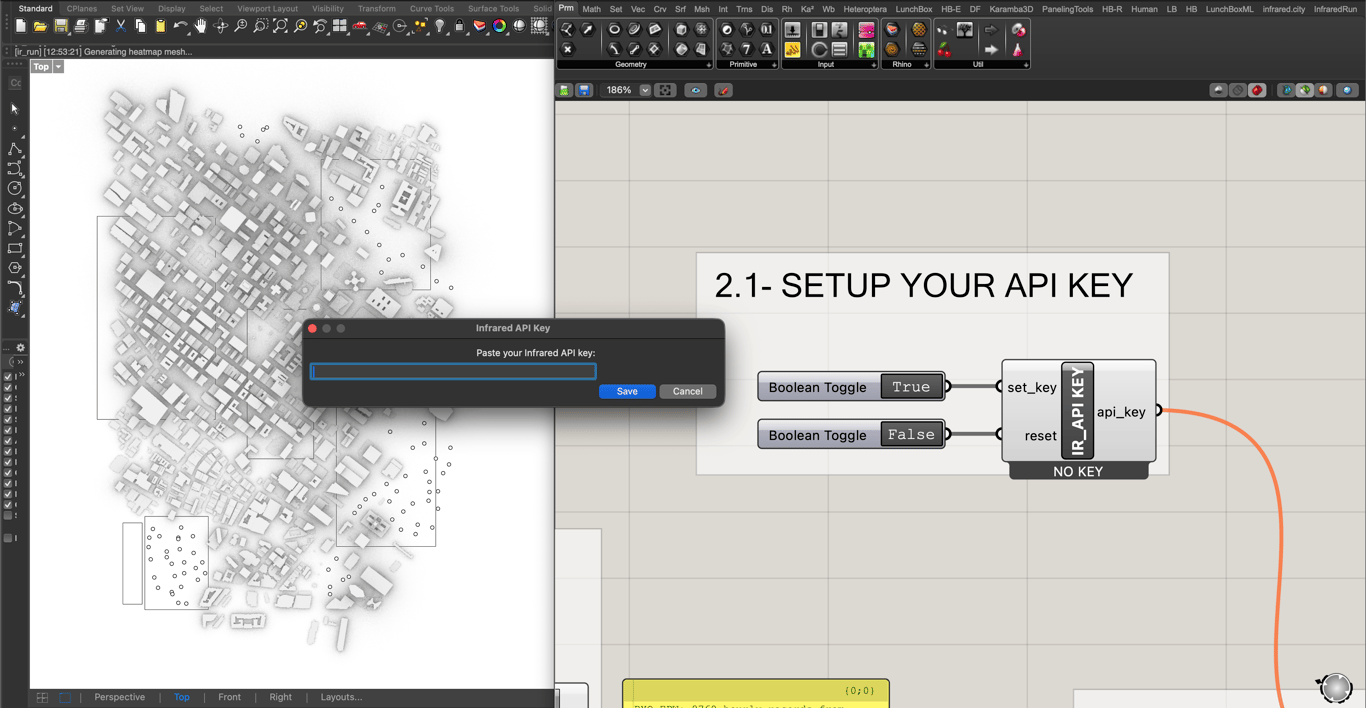Add a Number parameter with 0.1 icon
Viewport: 1366px width, 708px height.
coord(767,30)
